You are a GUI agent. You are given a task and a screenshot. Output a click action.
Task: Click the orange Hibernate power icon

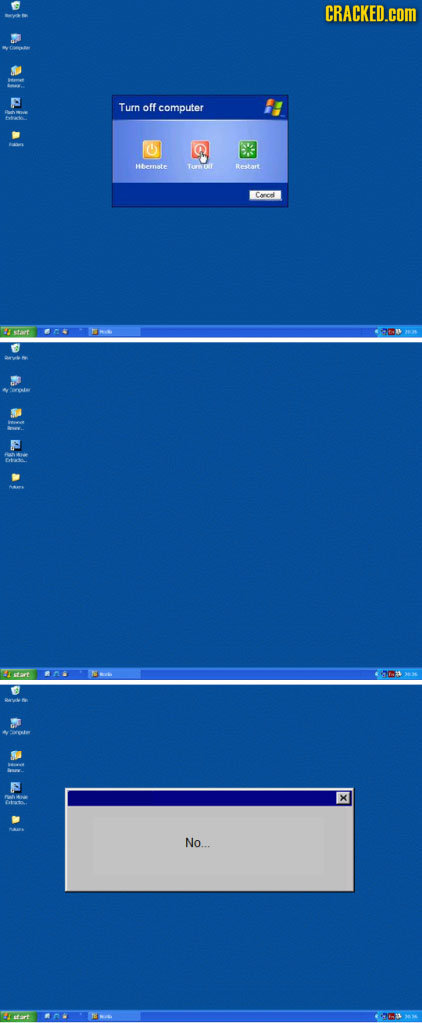(x=151, y=150)
